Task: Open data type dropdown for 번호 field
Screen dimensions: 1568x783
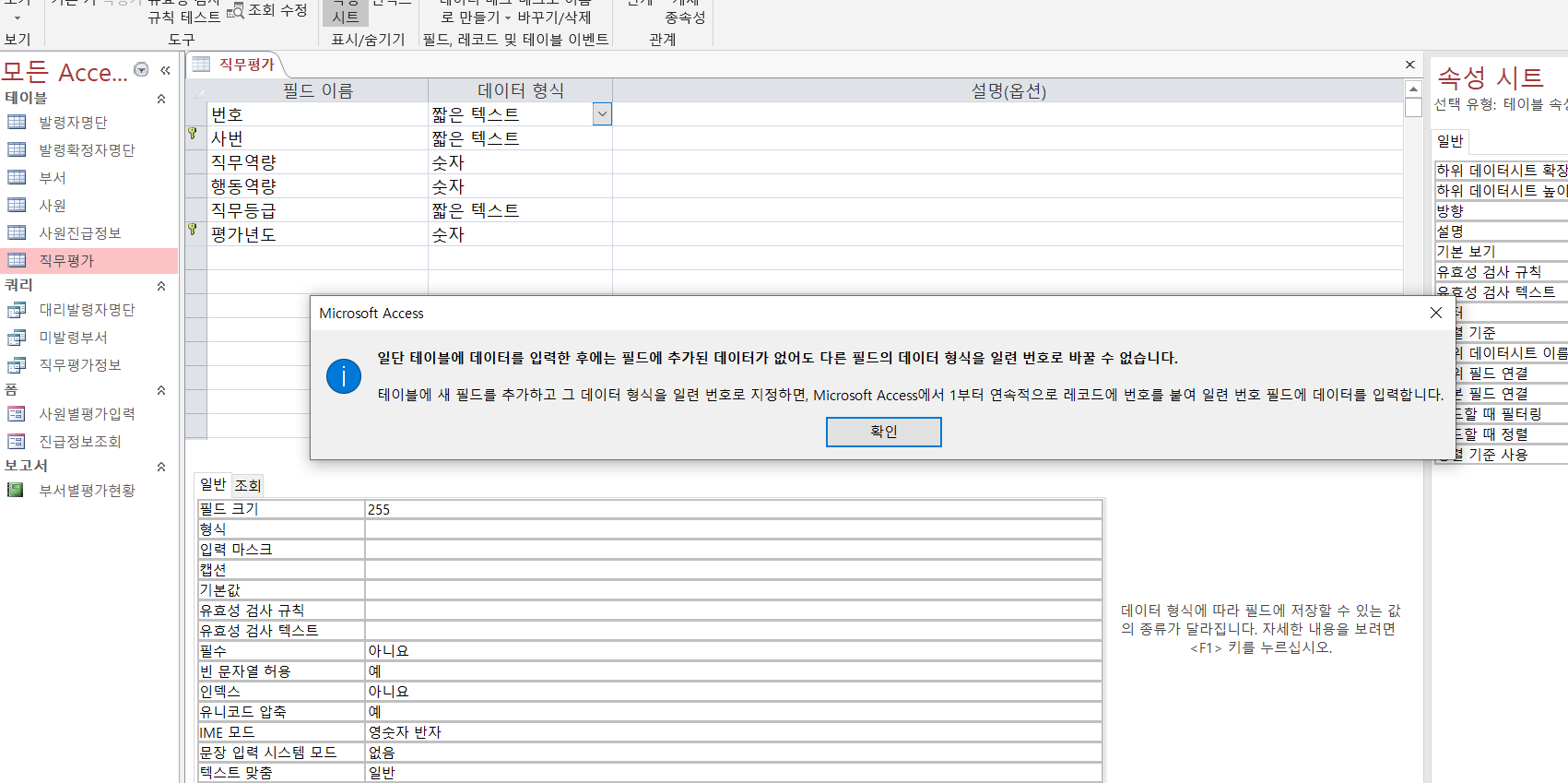Action: coord(602,114)
